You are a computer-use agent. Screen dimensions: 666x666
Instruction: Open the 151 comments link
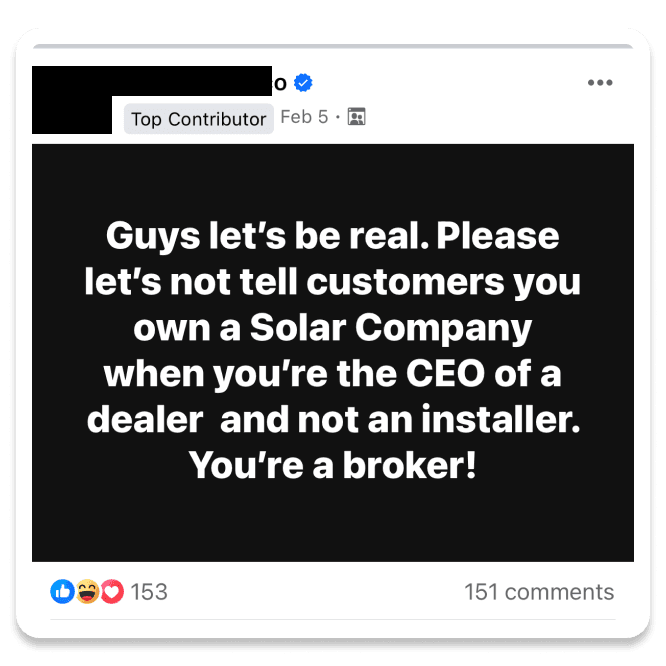539,592
